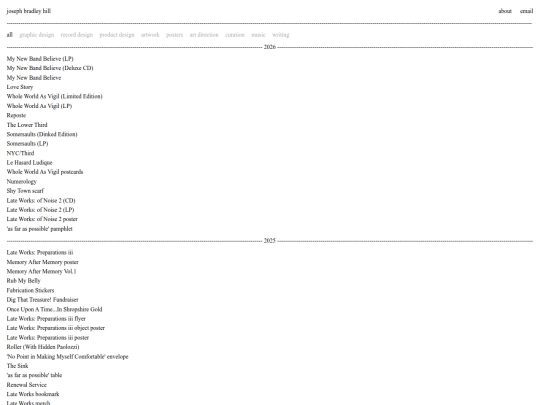The height and width of the screenshot is (405, 540).
Task: Filter by music category
Action: coord(258,35)
